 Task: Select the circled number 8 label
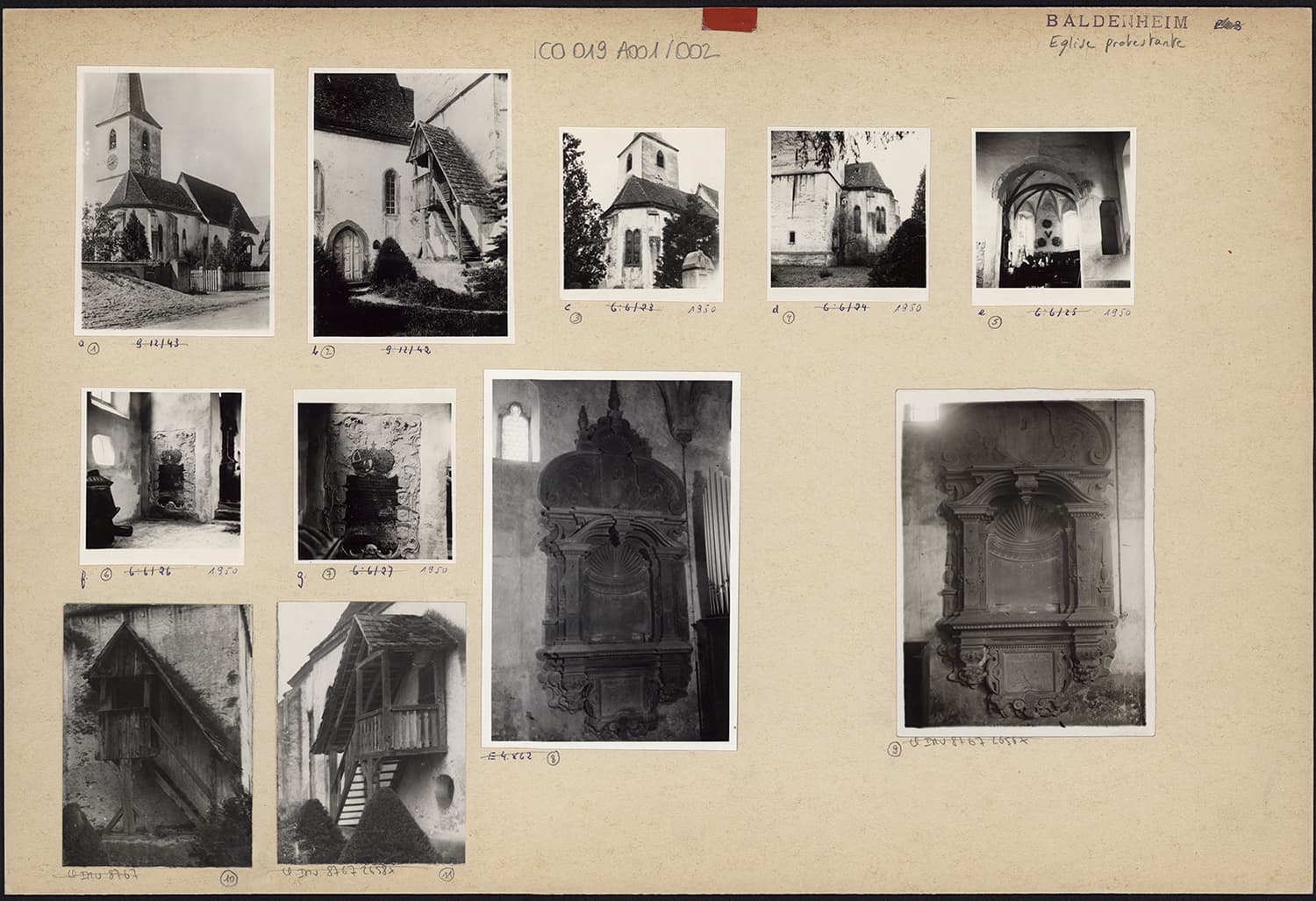(x=552, y=757)
